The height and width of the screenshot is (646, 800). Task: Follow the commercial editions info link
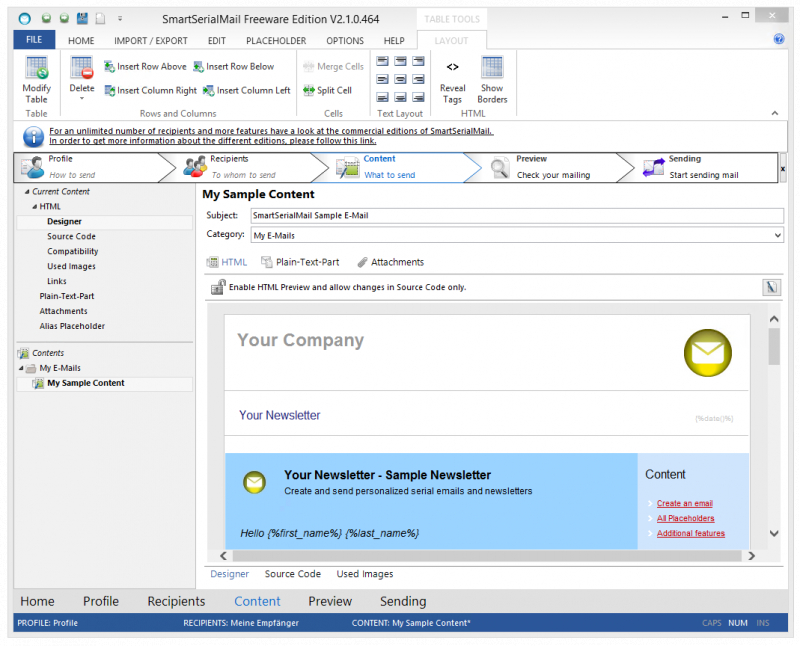point(271,136)
